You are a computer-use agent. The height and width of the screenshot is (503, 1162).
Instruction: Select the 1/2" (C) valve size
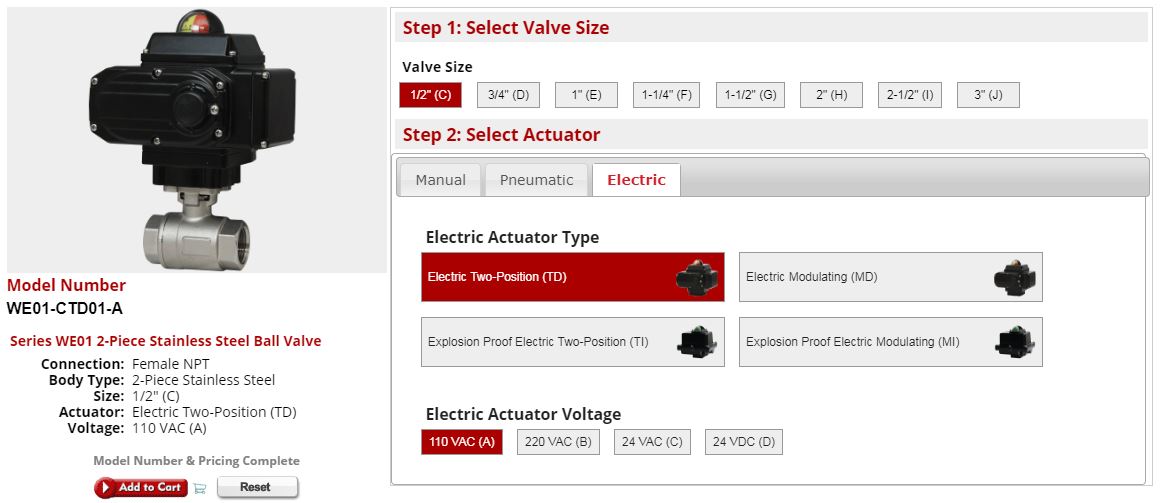pos(431,95)
